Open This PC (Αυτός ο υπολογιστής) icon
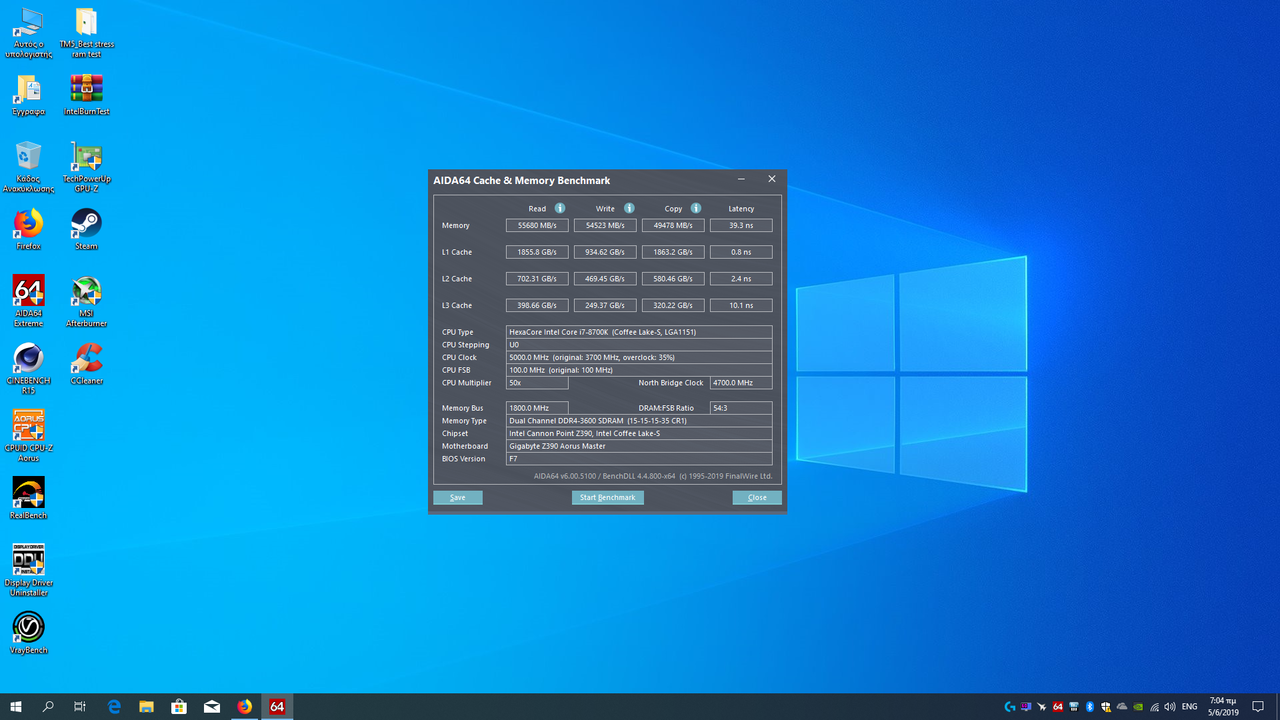The height and width of the screenshot is (720, 1280). [x=28, y=33]
